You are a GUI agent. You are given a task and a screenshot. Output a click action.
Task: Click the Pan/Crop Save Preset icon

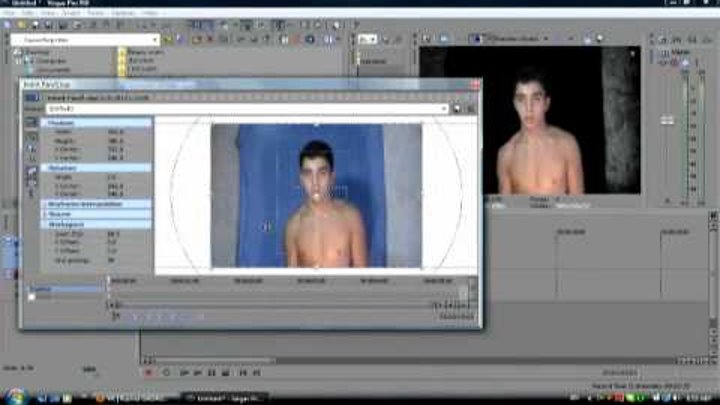tap(457, 109)
